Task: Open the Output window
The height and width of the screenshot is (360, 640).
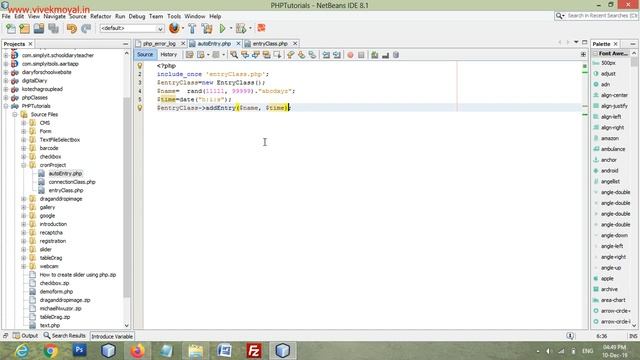Action: 25,336
